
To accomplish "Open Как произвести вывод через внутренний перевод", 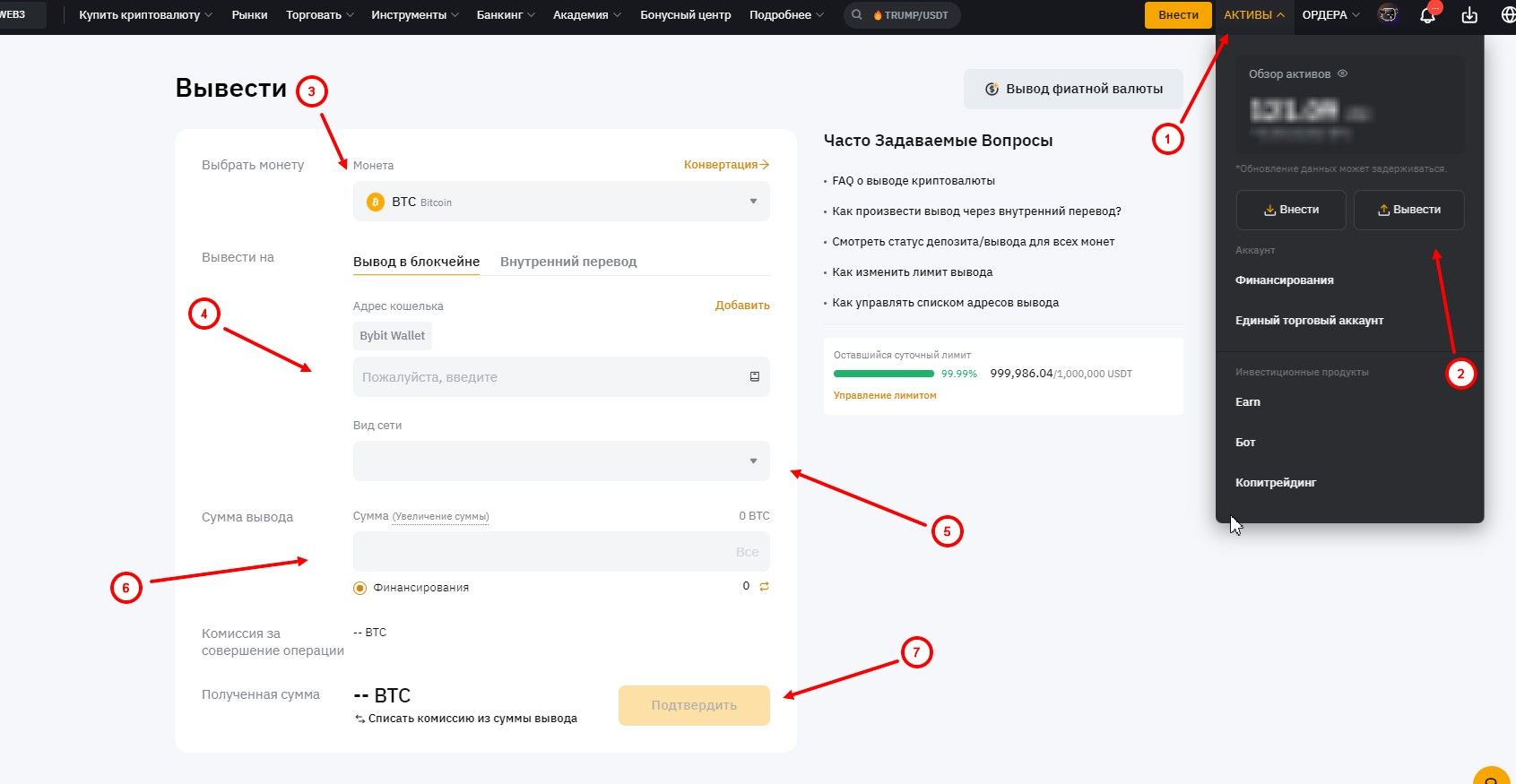I will 976,211.
